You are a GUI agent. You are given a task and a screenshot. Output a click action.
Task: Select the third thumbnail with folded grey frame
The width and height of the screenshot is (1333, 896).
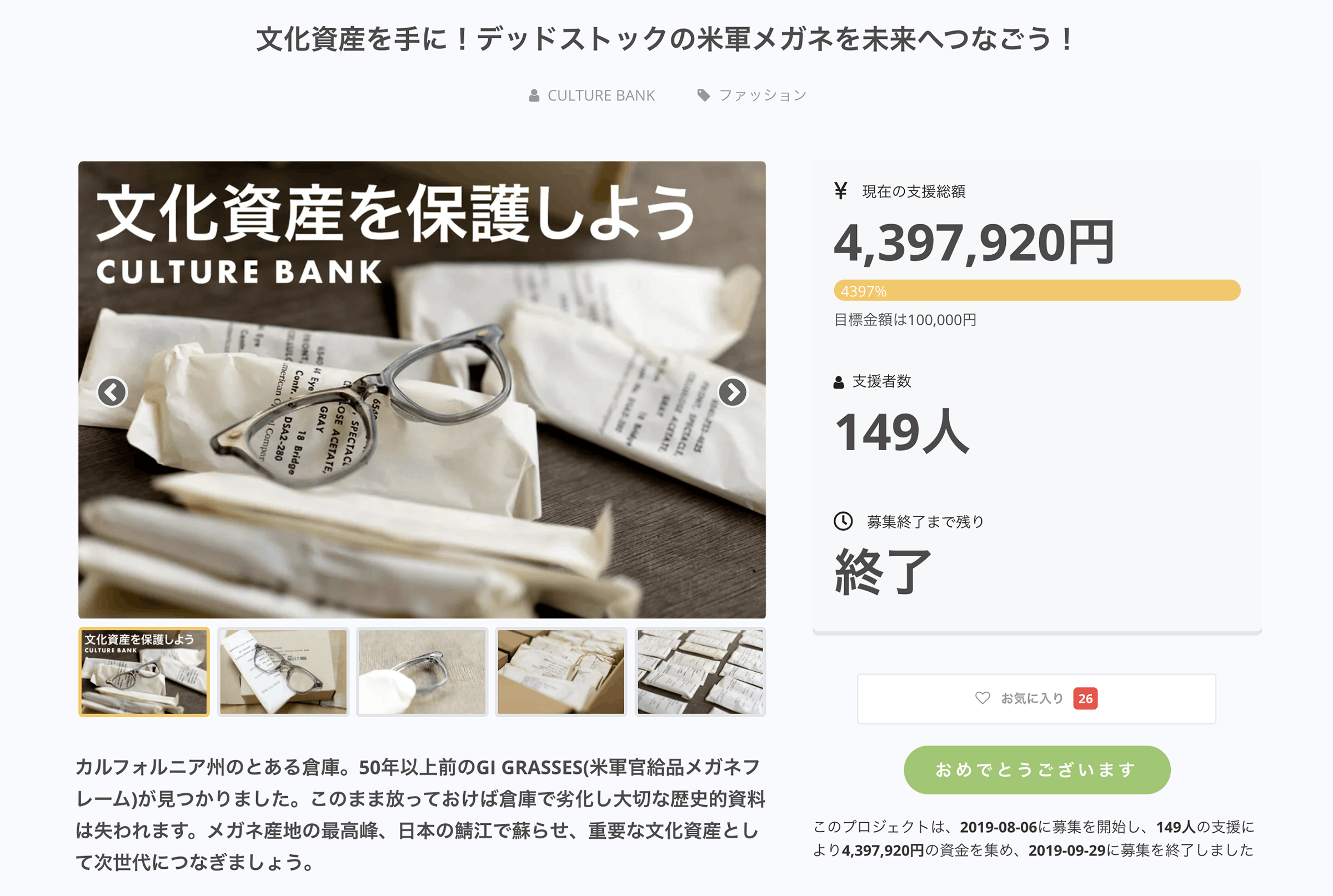(423, 672)
